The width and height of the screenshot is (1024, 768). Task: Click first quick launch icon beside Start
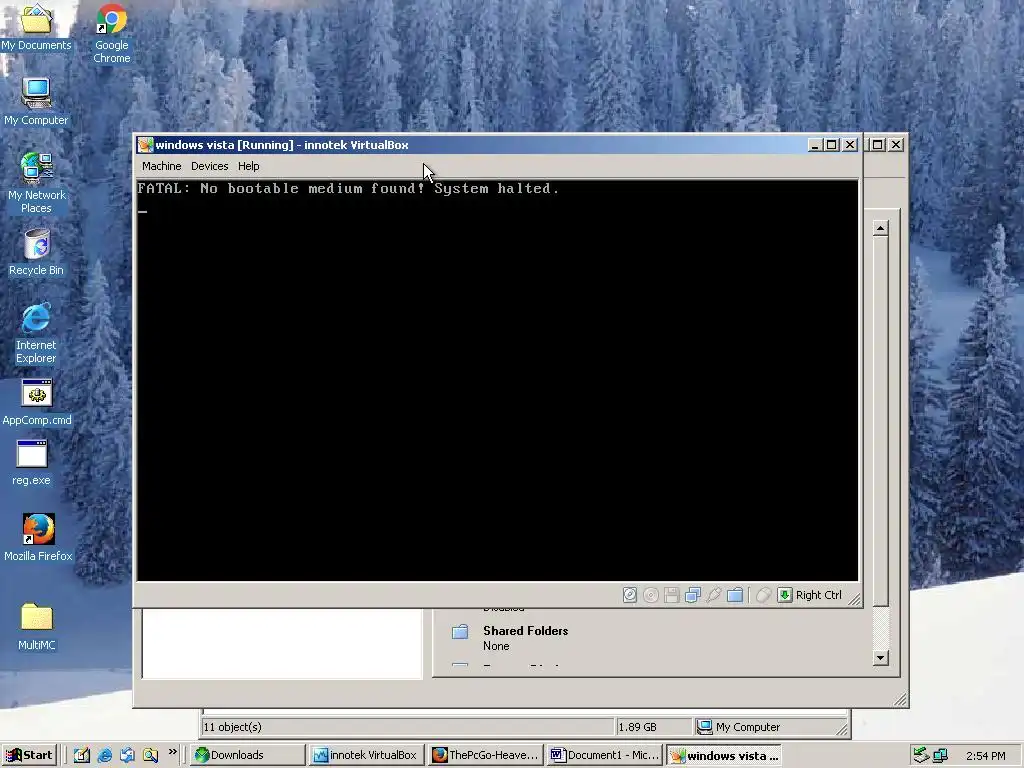click(x=82, y=755)
